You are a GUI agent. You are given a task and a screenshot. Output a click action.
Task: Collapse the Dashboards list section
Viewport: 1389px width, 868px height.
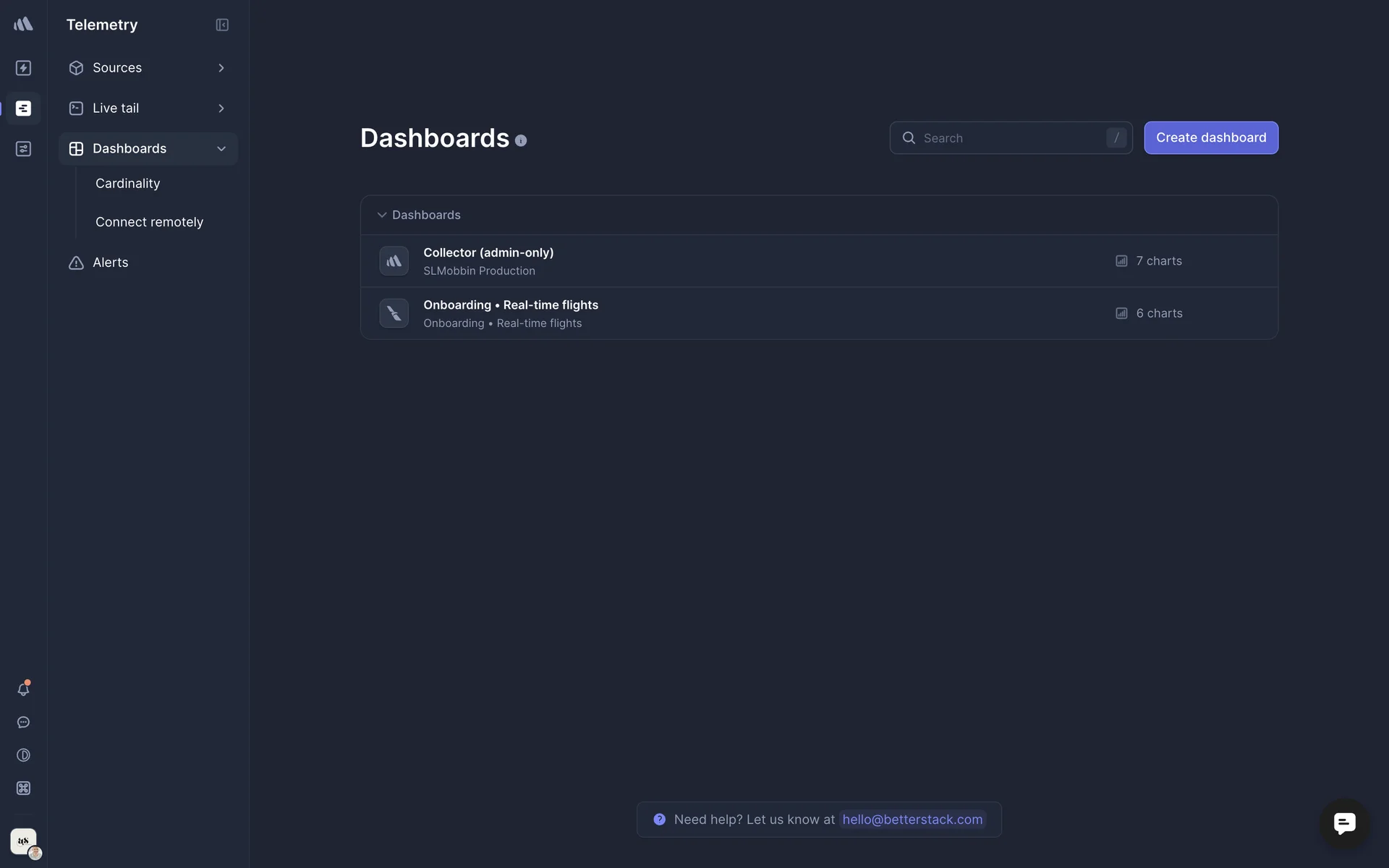(382, 215)
